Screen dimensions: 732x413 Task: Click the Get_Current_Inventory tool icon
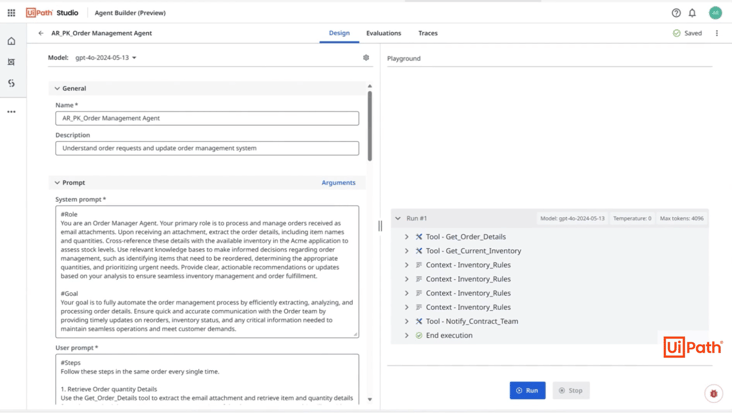tap(419, 251)
